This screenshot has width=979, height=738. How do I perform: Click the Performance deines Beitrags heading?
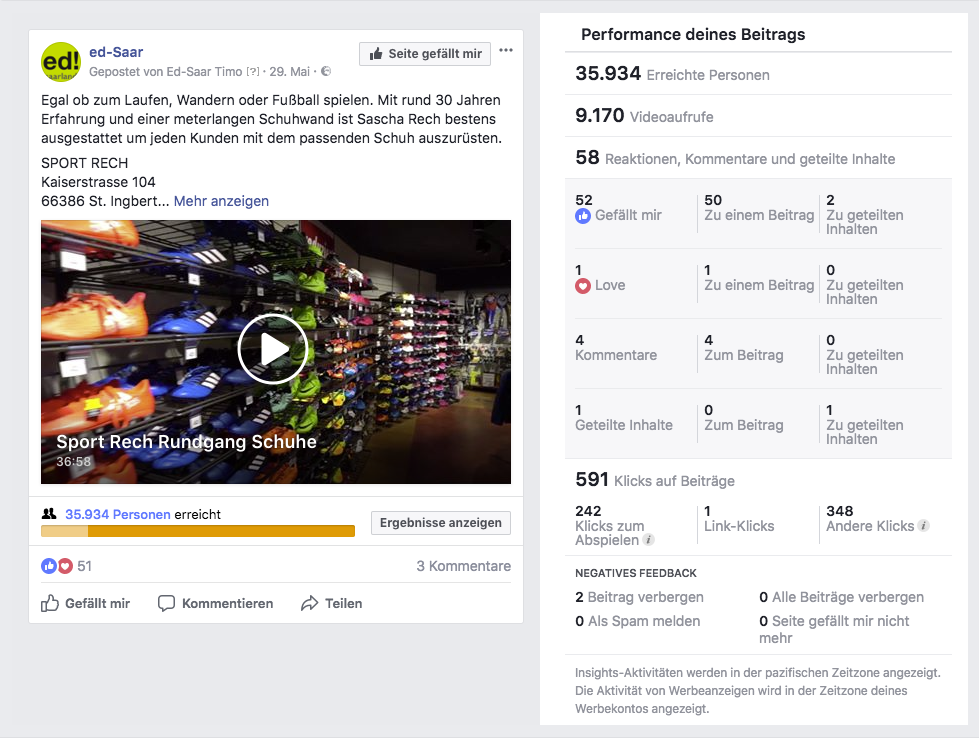tap(693, 34)
